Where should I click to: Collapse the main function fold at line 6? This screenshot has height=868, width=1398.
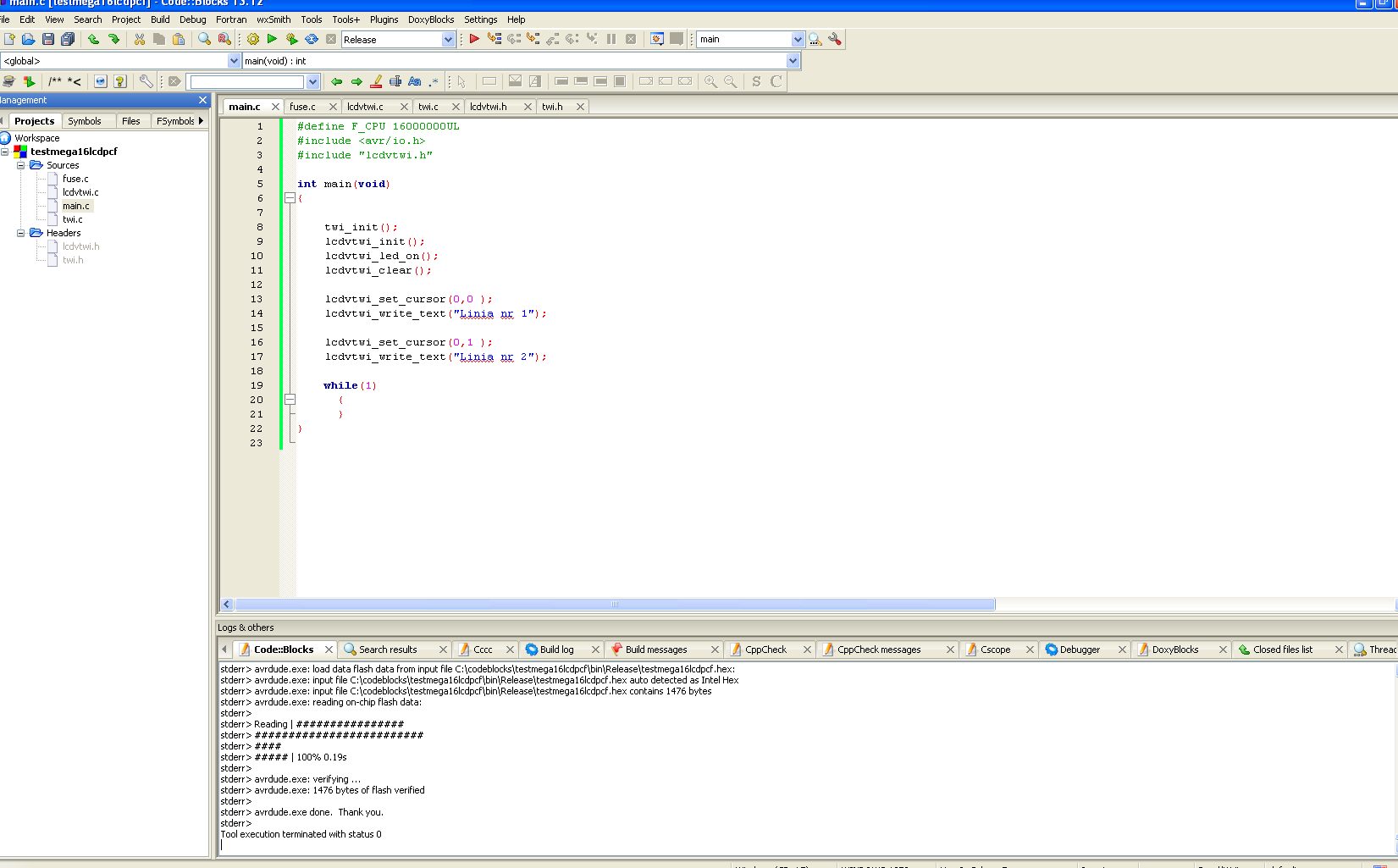point(290,198)
